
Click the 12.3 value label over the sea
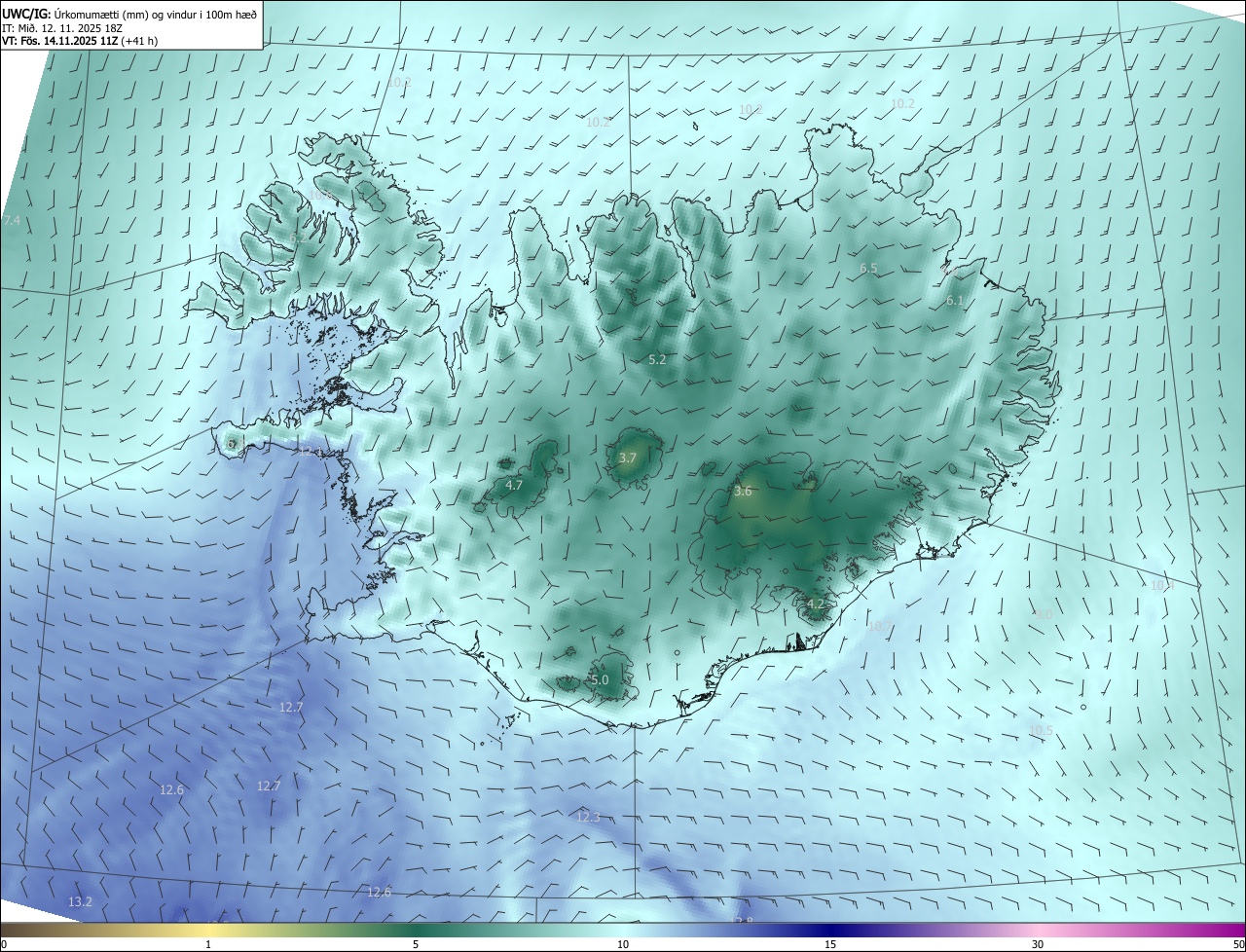coord(588,817)
